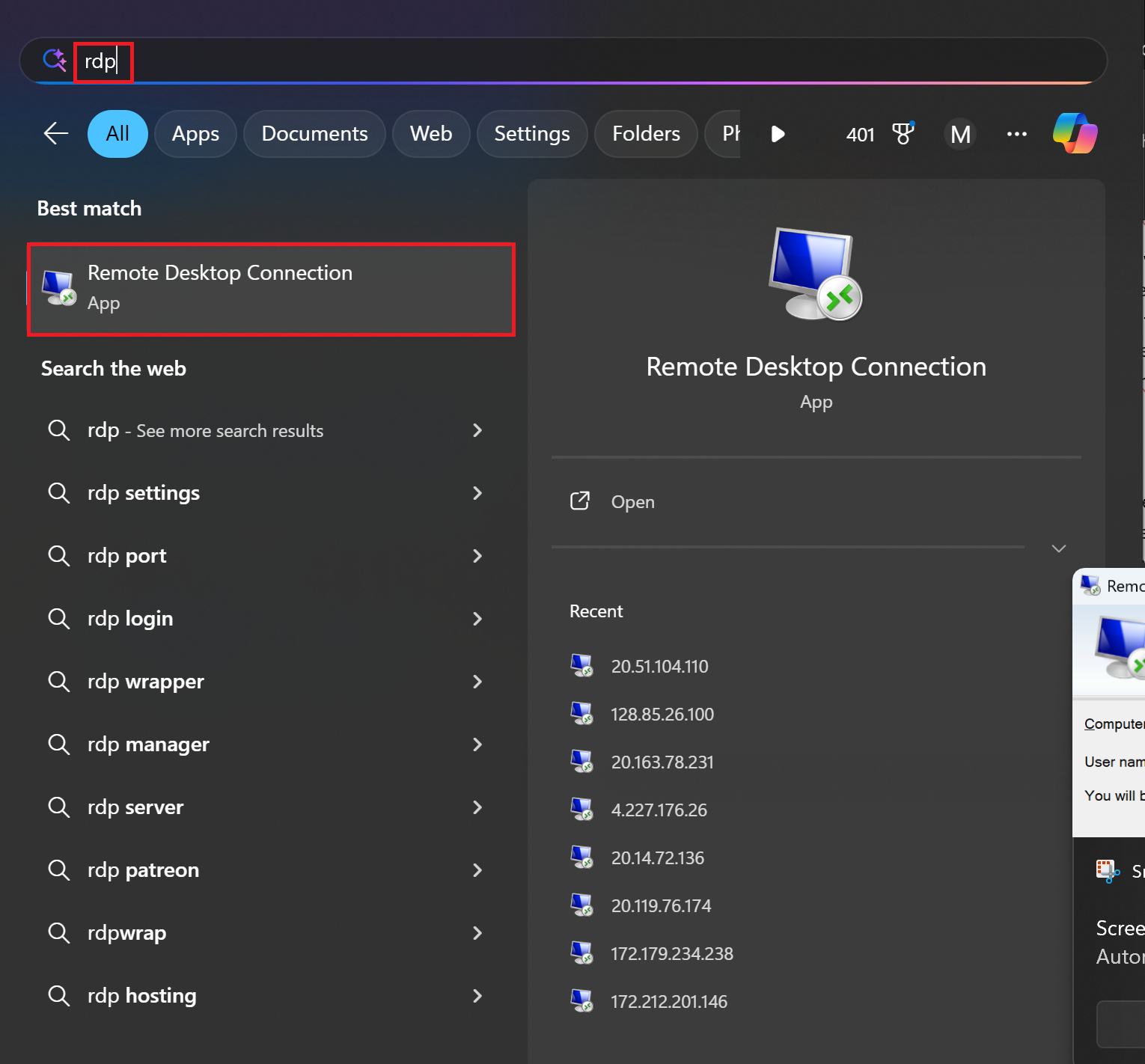The width and height of the screenshot is (1145, 1064).
Task: Click Snipping Tool icon in notification
Action: (1108, 871)
